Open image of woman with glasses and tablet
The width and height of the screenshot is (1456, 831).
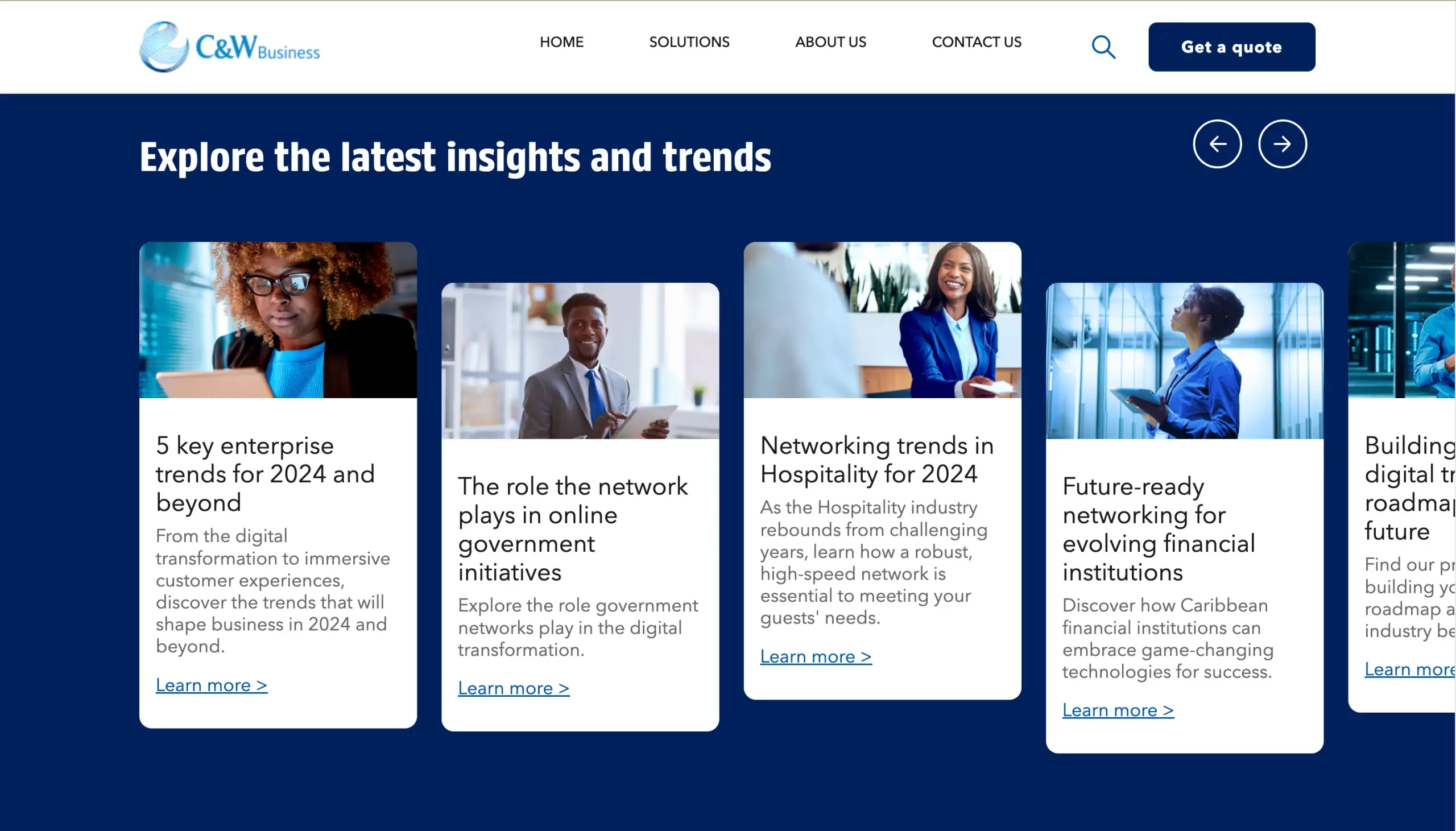(x=278, y=320)
